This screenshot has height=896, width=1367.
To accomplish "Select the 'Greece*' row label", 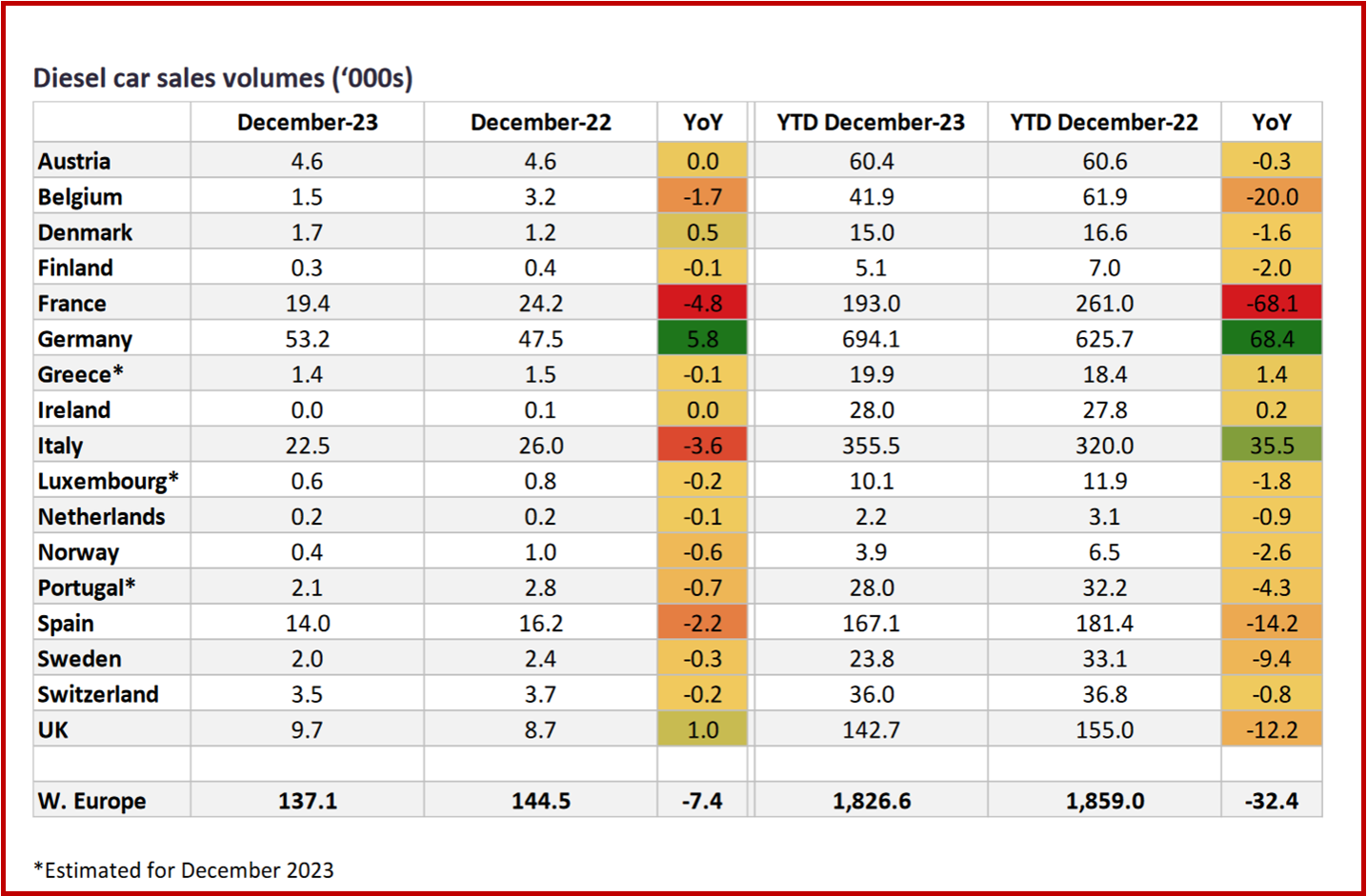I will coord(81,374).
